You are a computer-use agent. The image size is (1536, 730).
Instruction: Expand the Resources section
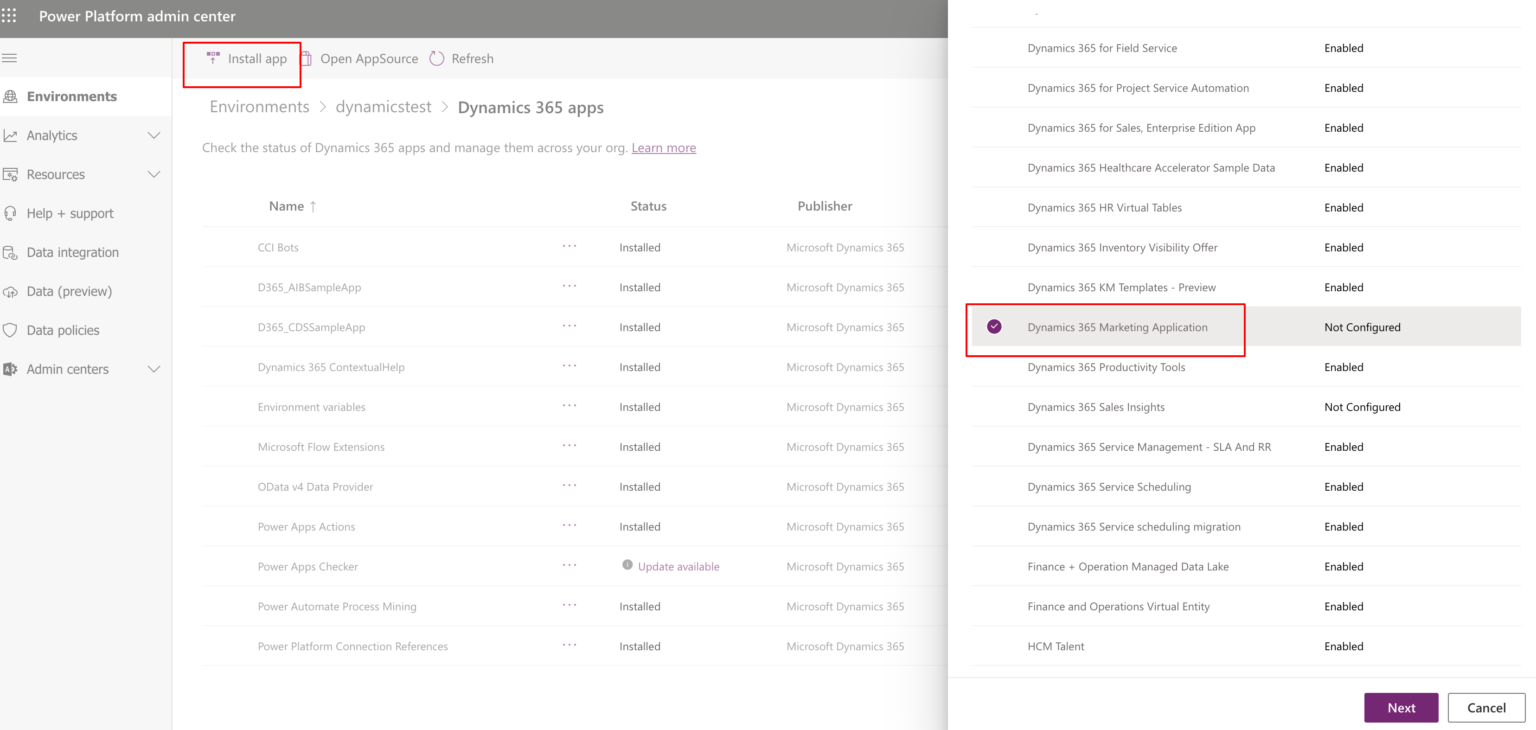[x=55, y=174]
